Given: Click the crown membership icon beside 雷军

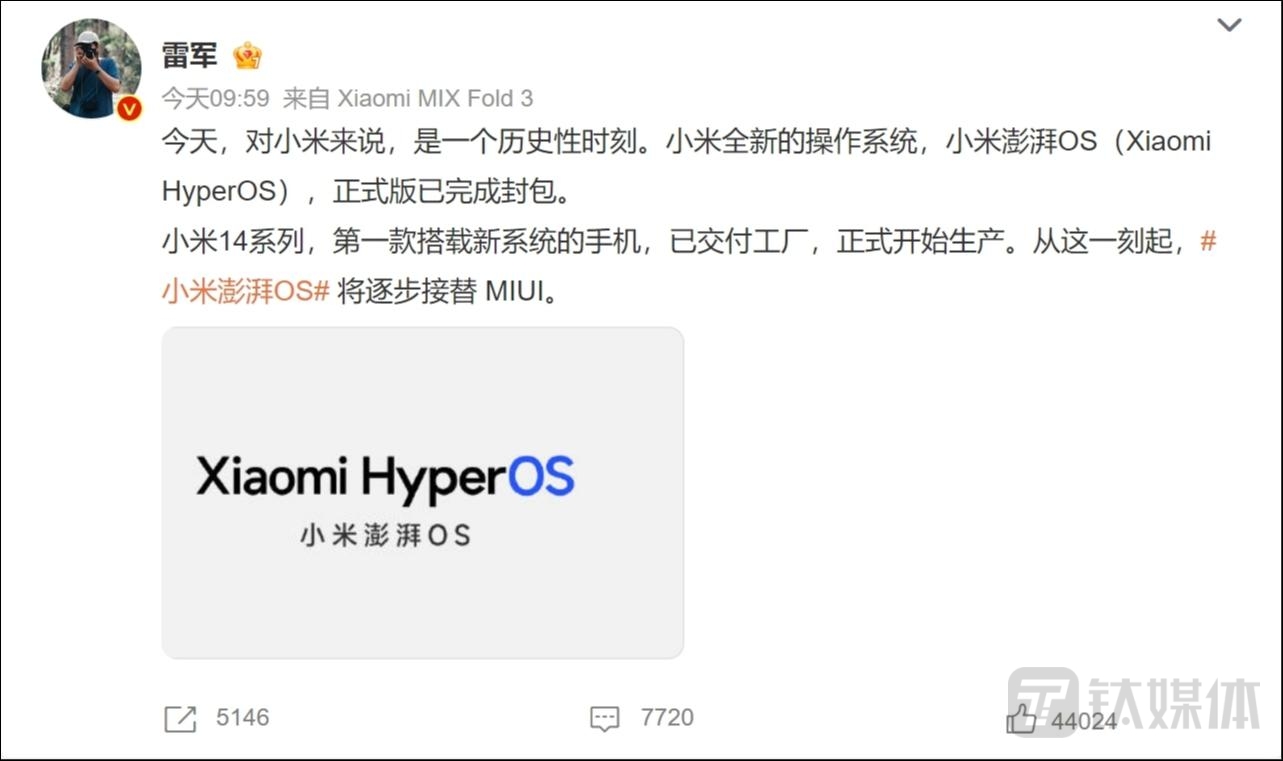Looking at the screenshot, I should click(x=247, y=55).
